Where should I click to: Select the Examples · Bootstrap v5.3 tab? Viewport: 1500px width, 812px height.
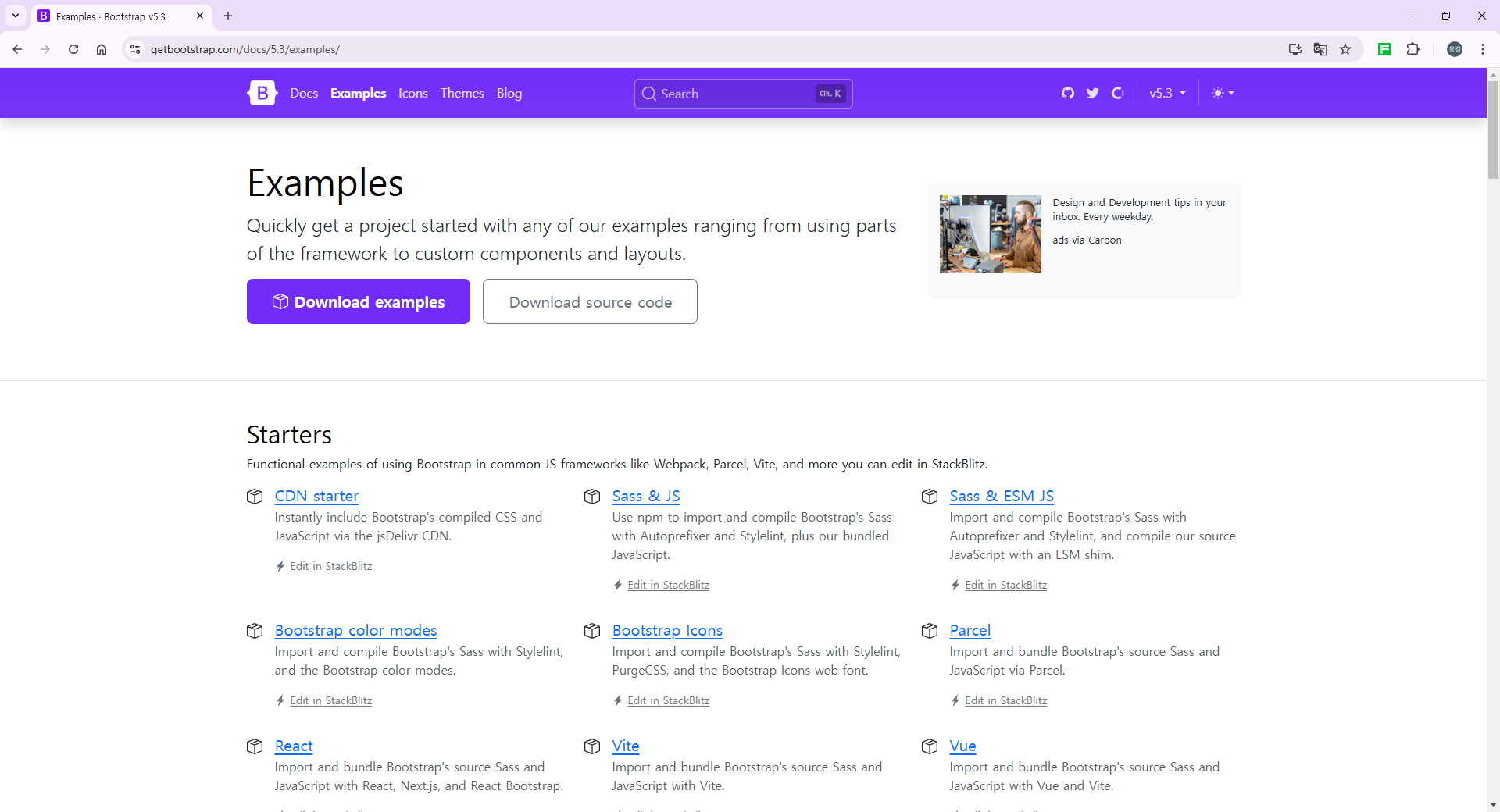tap(121, 16)
